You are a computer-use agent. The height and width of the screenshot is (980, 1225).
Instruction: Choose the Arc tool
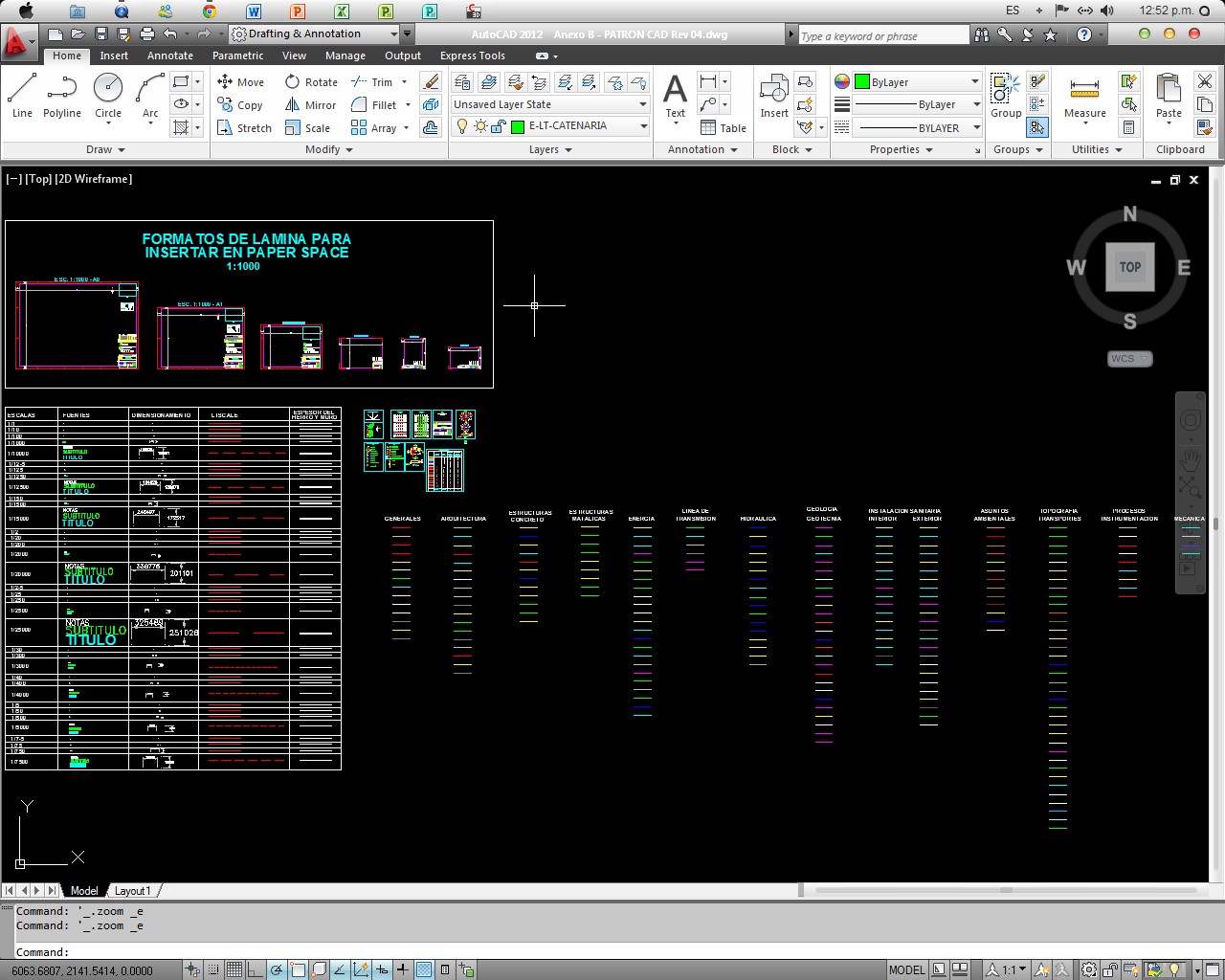coord(150,96)
